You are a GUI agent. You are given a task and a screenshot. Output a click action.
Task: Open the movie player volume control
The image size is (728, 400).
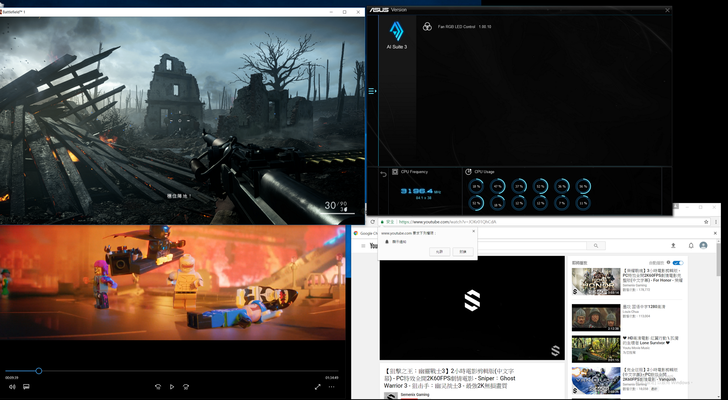tap(11, 386)
